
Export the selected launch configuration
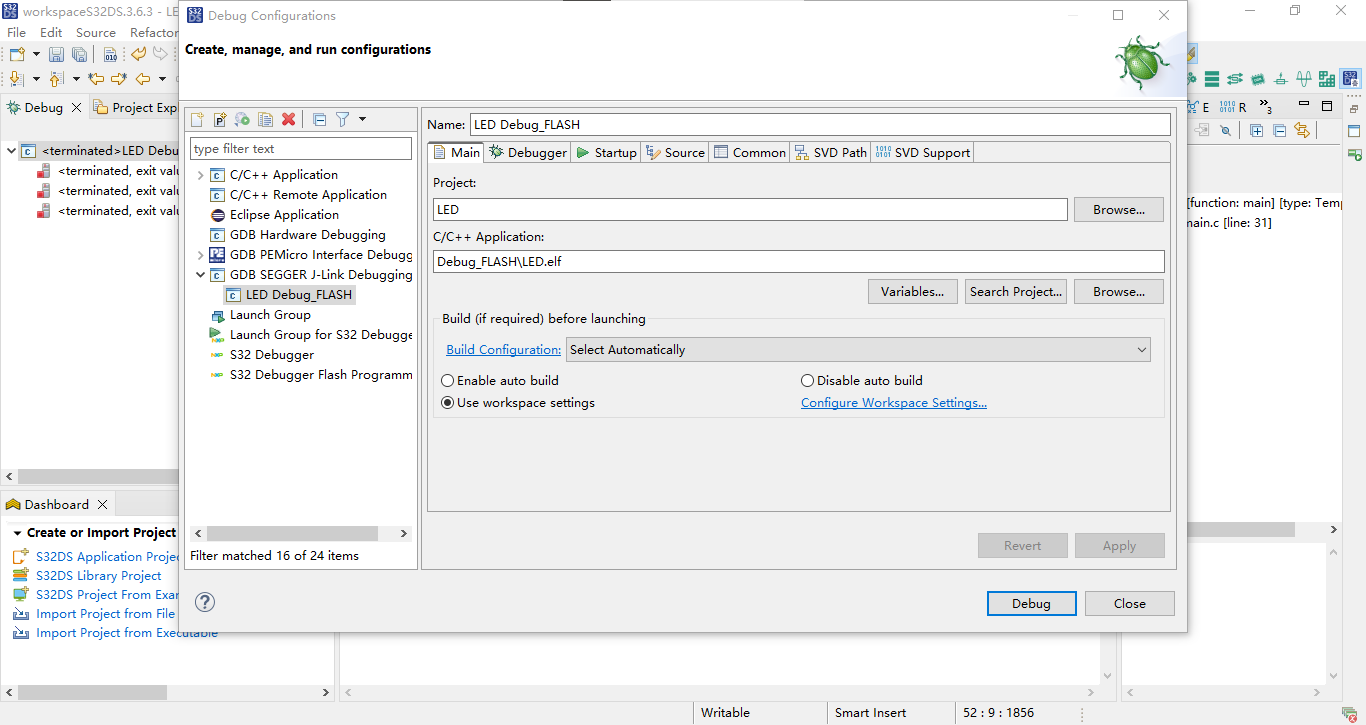(x=242, y=119)
